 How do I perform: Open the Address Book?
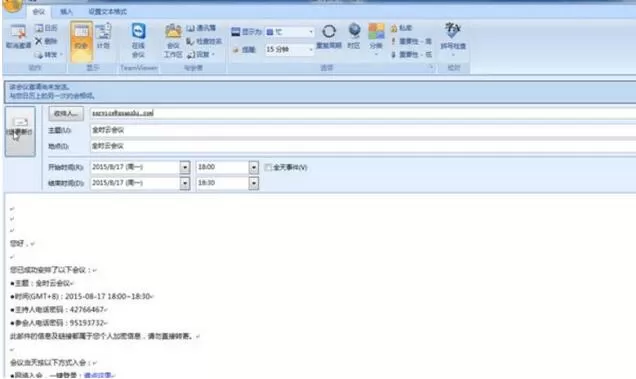pyautogui.click(x=201, y=28)
